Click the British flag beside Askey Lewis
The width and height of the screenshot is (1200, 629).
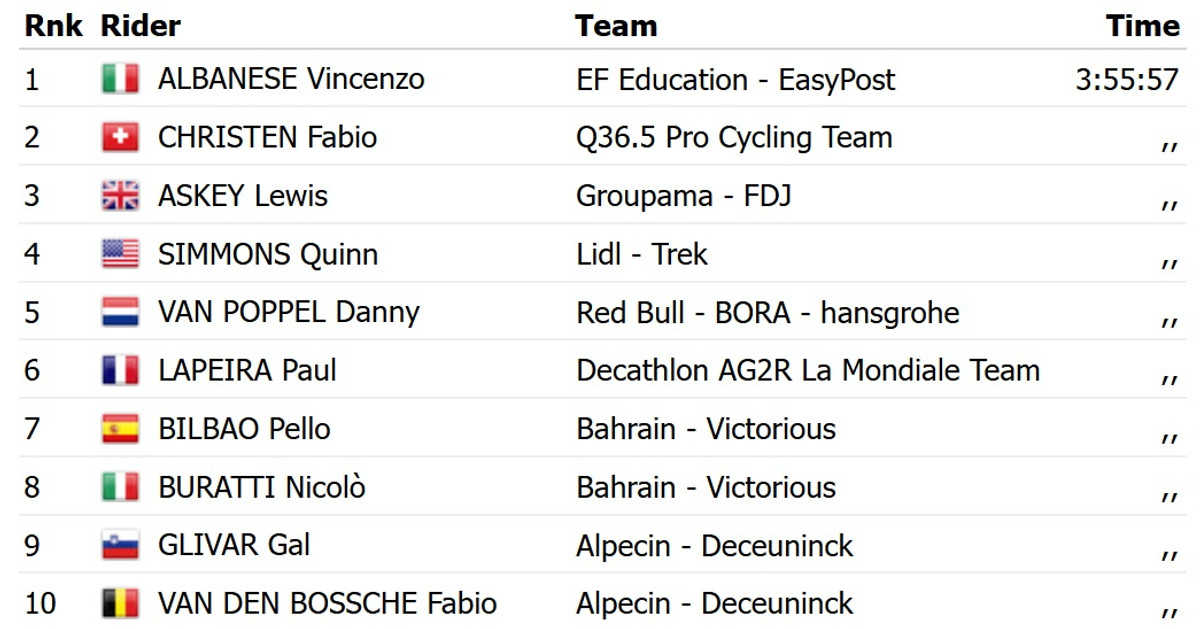(120, 195)
